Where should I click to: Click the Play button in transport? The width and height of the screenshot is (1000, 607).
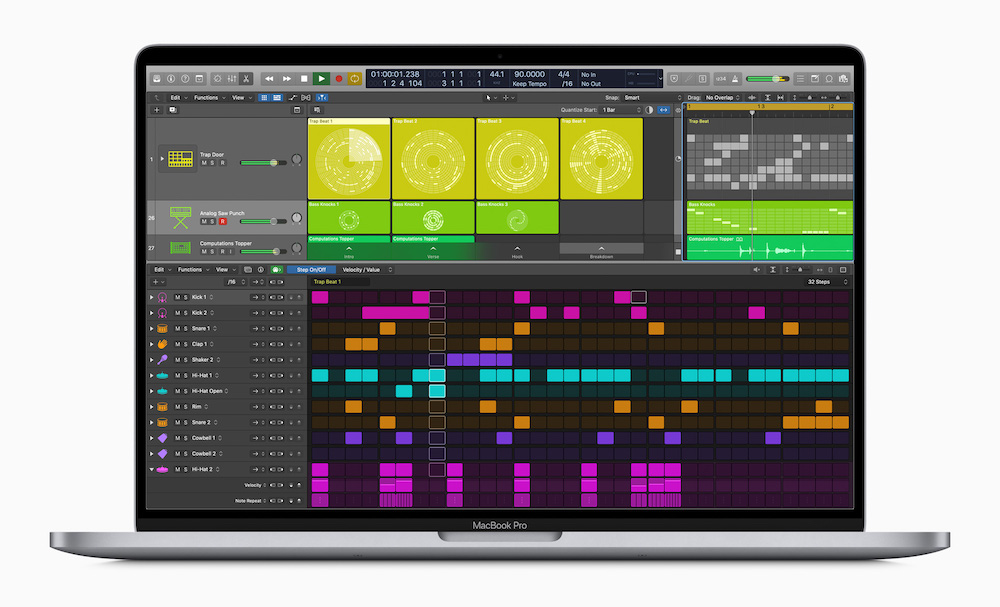coord(321,78)
